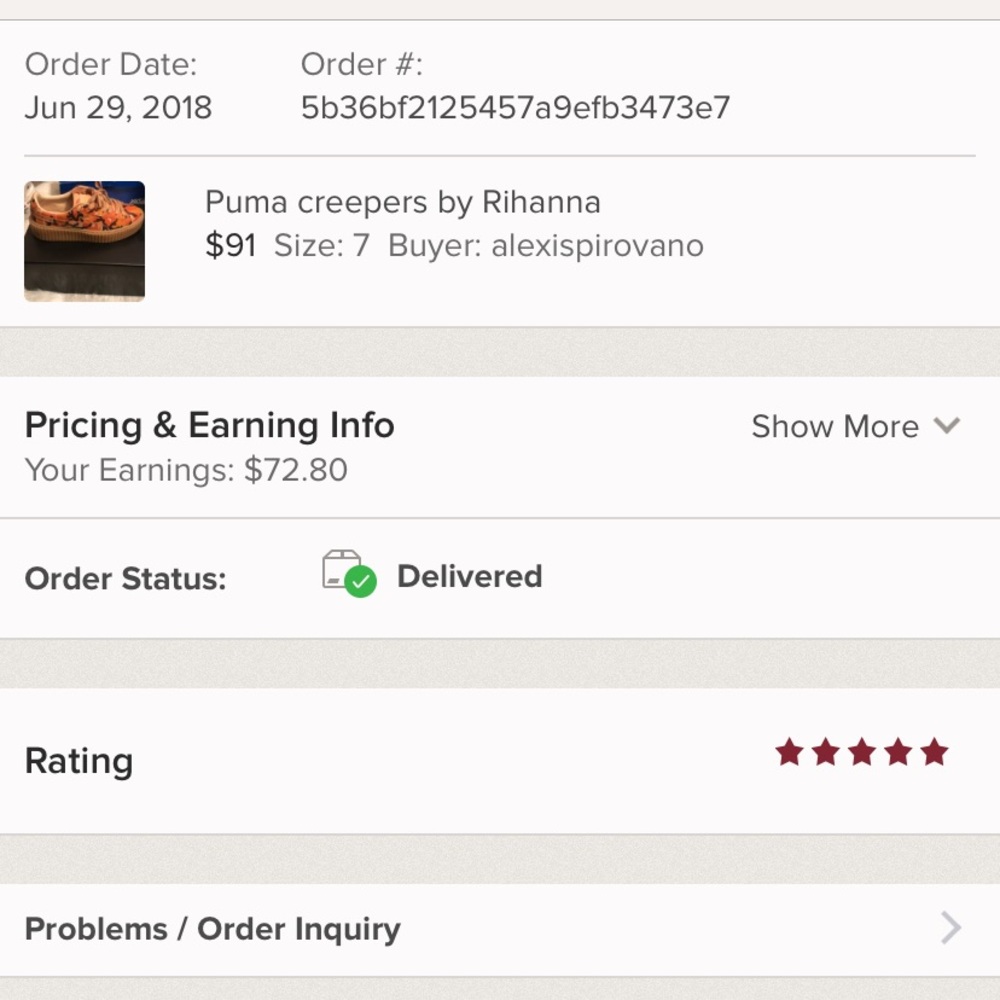
Task: Open Problems / Order Inquiry
Action: tap(212, 928)
